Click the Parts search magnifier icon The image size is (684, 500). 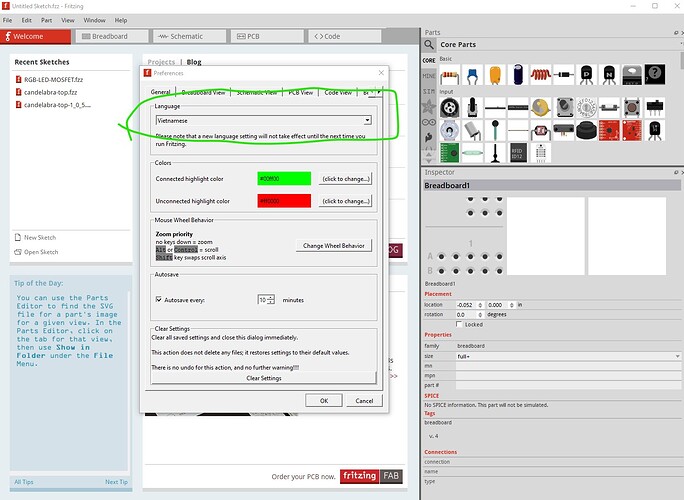(429, 45)
